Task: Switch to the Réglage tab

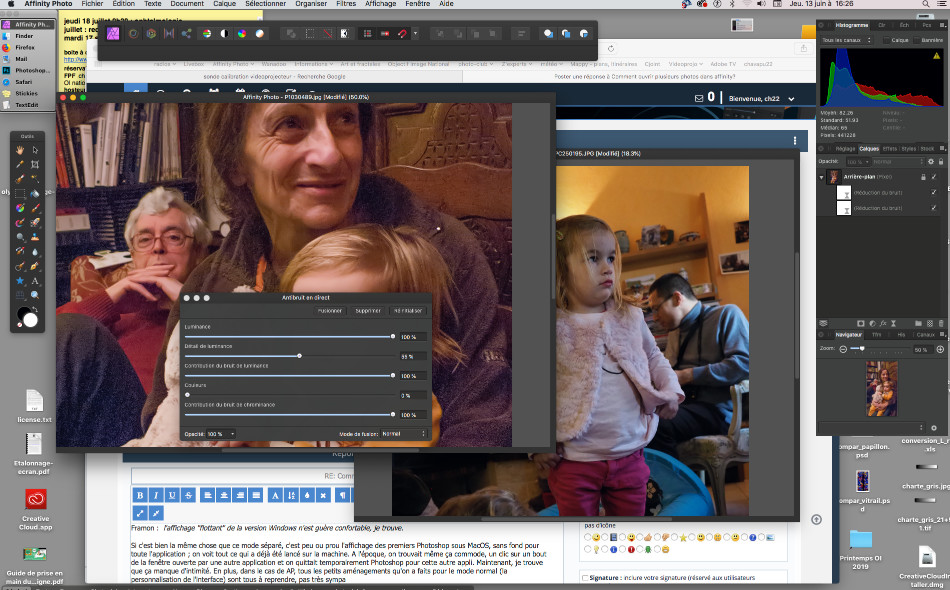Action: pos(845,148)
